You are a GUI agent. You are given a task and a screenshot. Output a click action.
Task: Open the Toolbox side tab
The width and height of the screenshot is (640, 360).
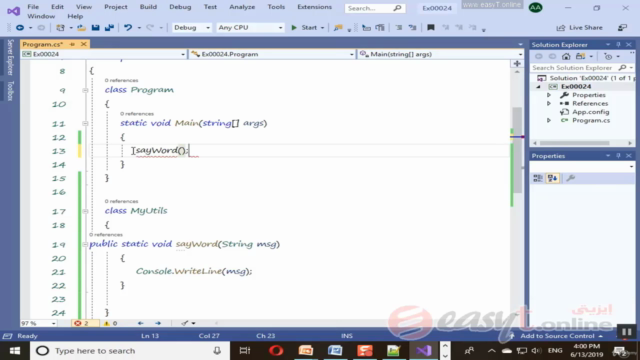[x=10, y=91]
